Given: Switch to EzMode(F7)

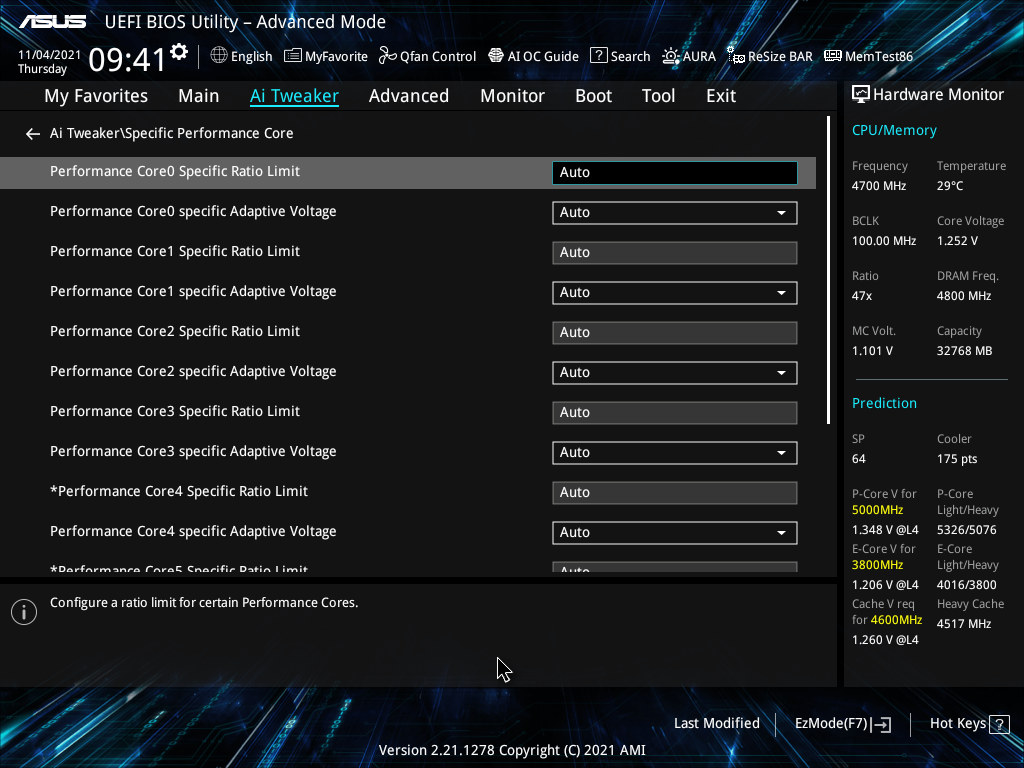Looking at the screenshot, I should [842, 724].
